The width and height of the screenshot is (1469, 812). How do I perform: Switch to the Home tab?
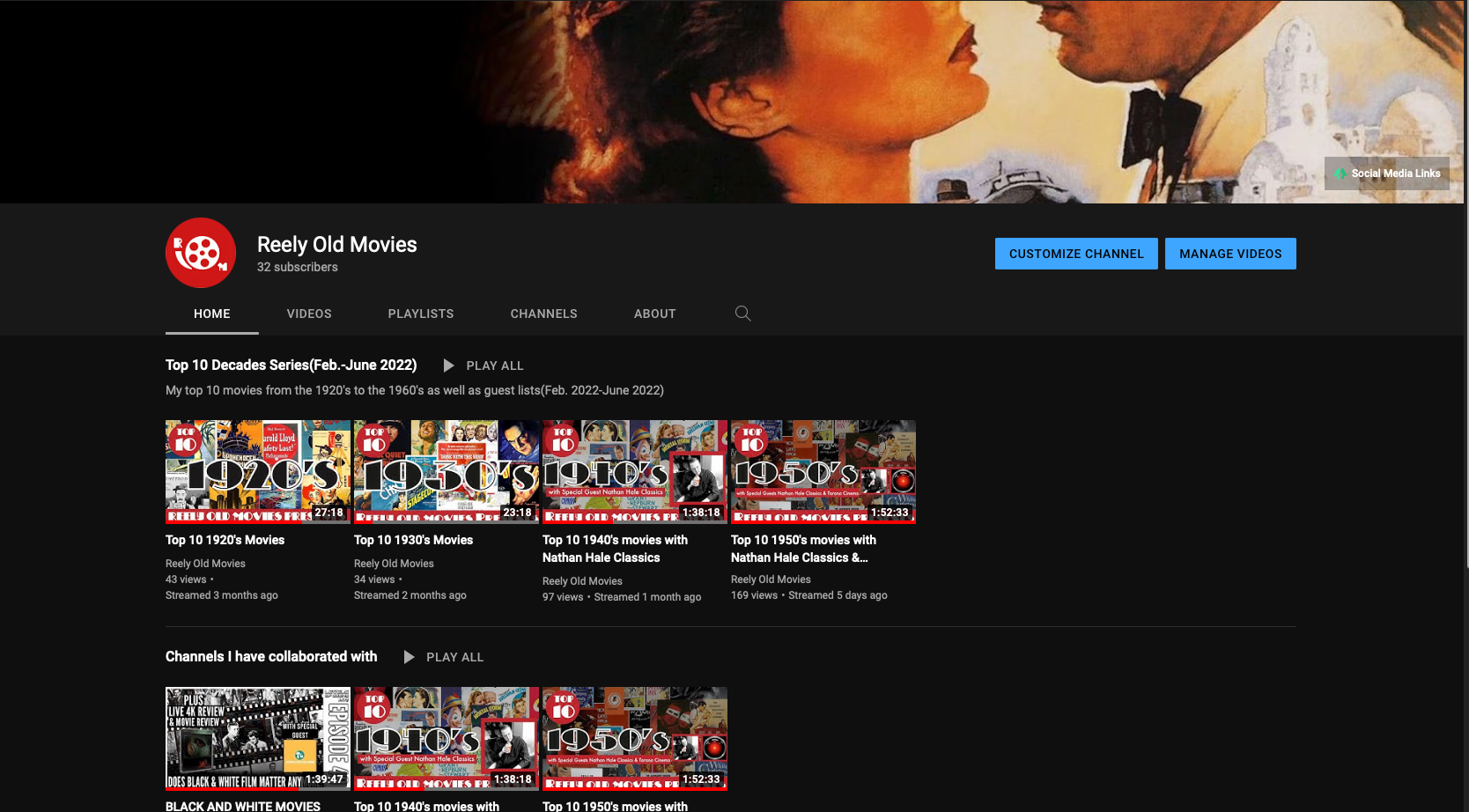click(x=212, y=314)
